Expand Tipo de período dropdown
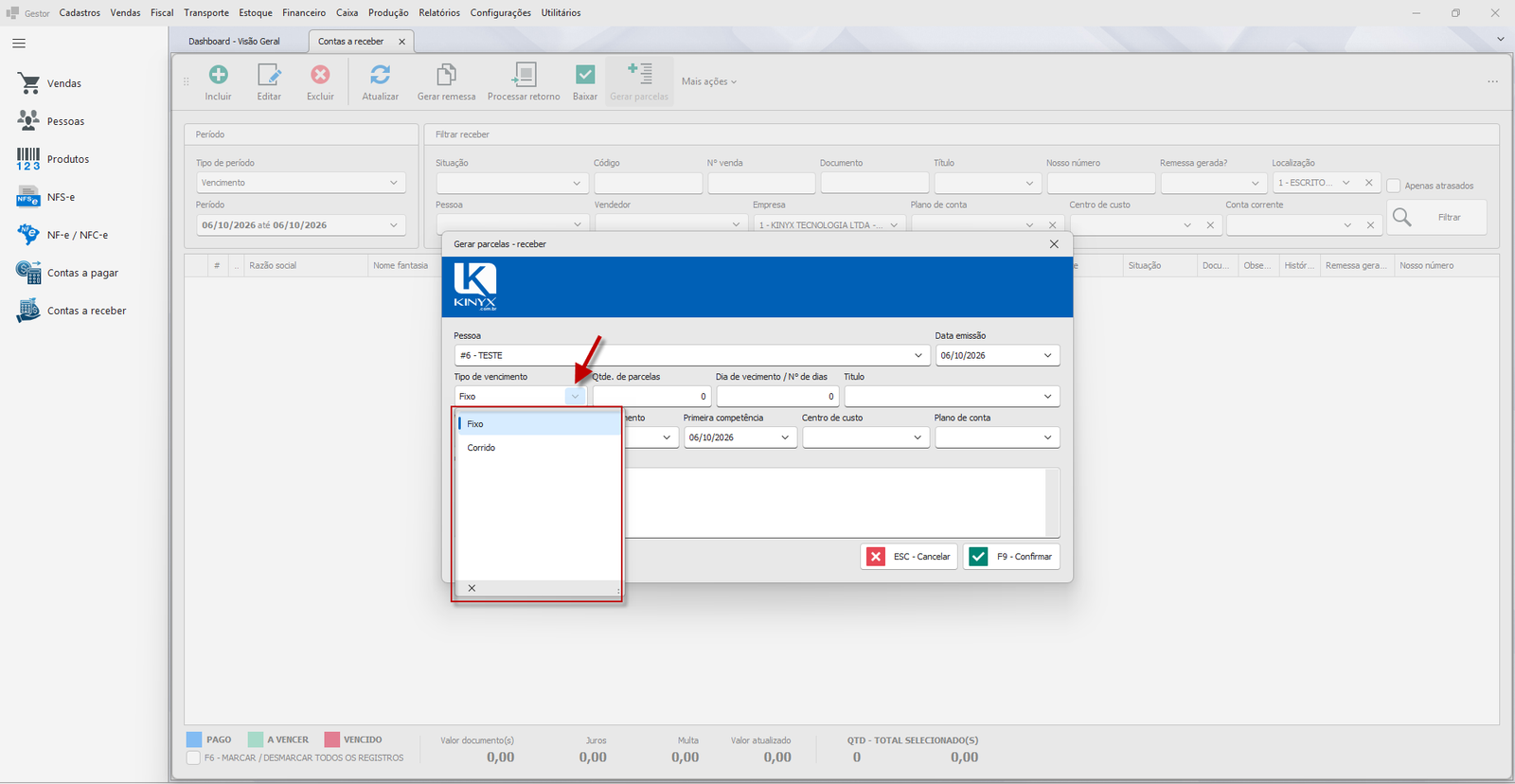This screenshot has height=784, width=1515. click(x=394, y=183)
